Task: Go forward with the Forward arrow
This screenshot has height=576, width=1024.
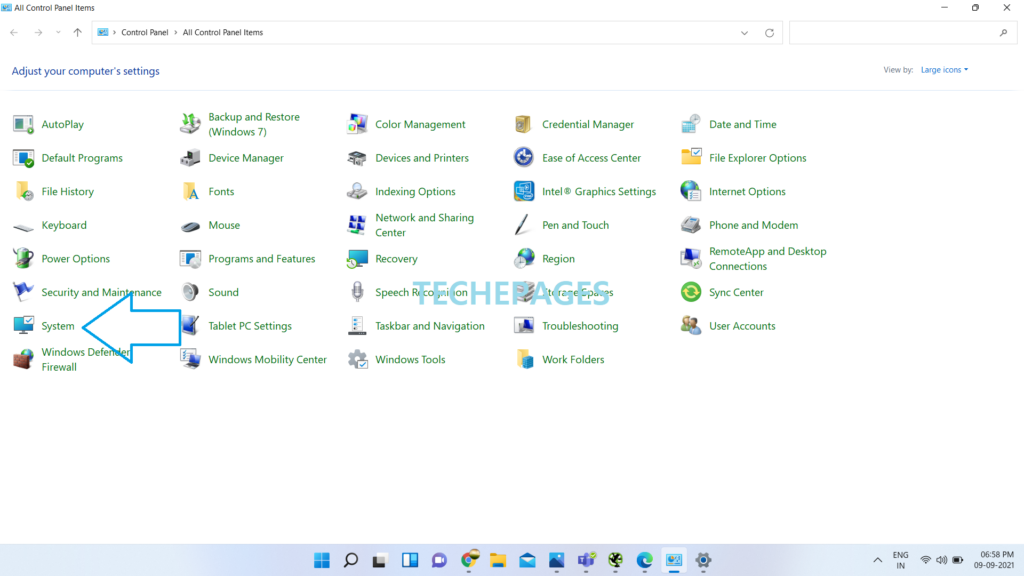Action: click(38, 32)
